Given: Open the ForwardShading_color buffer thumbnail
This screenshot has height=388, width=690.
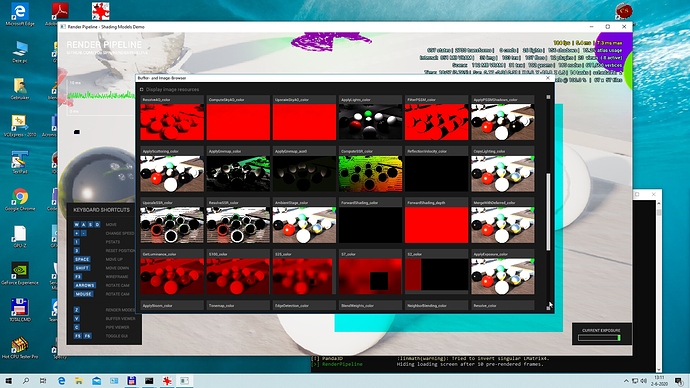Looking at the screenshot, I should [x=371, y=225].
